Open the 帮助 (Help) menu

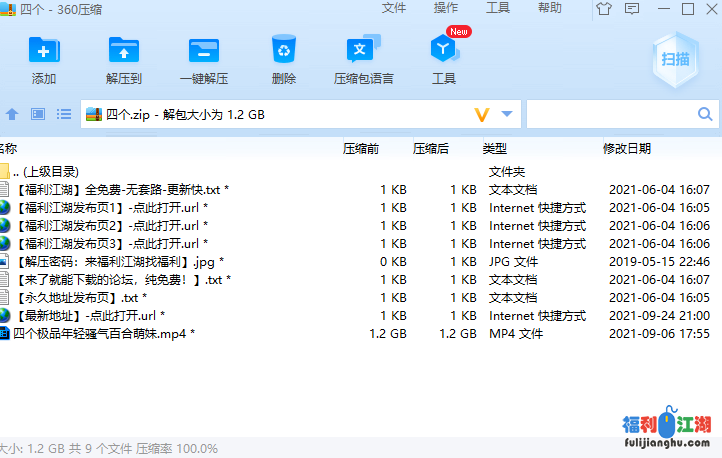(550, 8)
